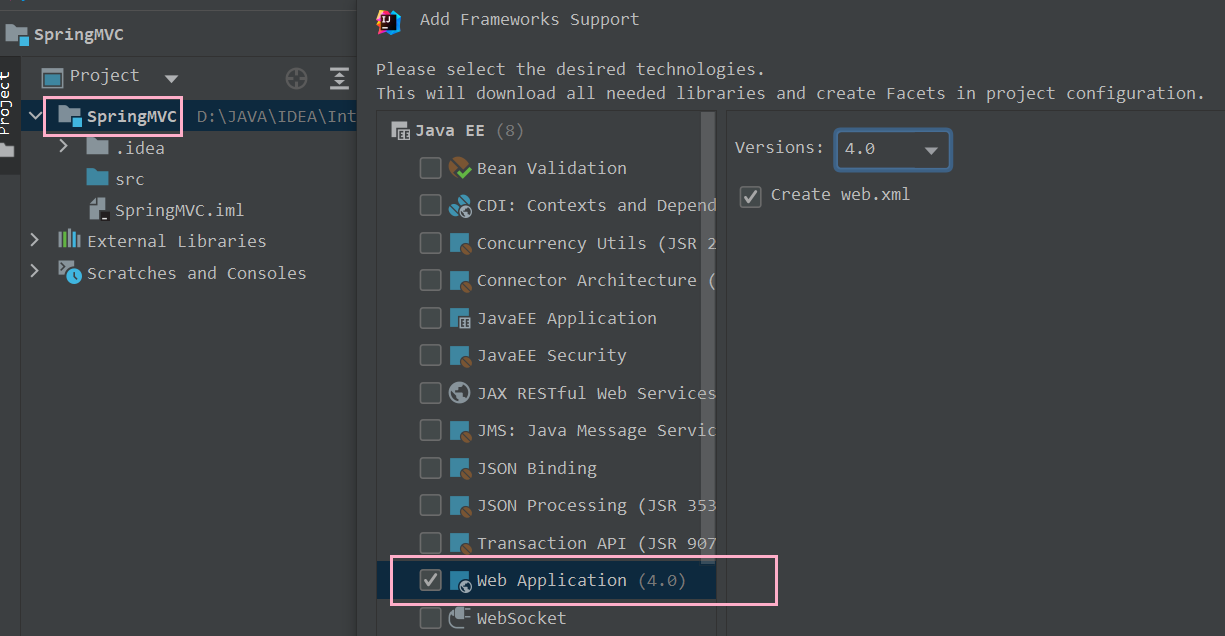Click the Web Application icon

click(x=459, y=581)
